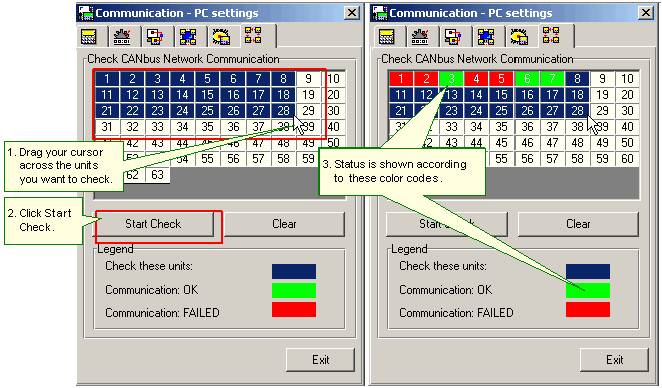Viewport: 662px width, 388px height.
Task: Open the eye monitoring tab in right dialog
Action: 519,37
